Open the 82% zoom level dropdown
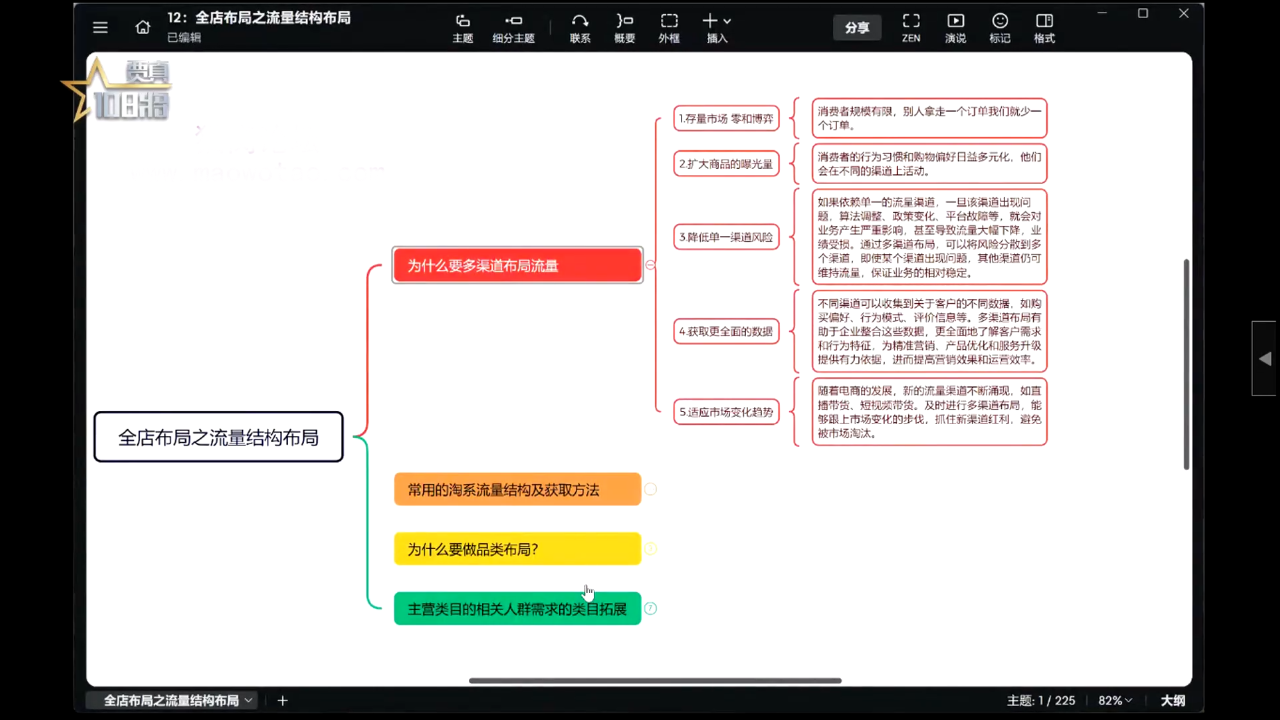 [1115, 701]
